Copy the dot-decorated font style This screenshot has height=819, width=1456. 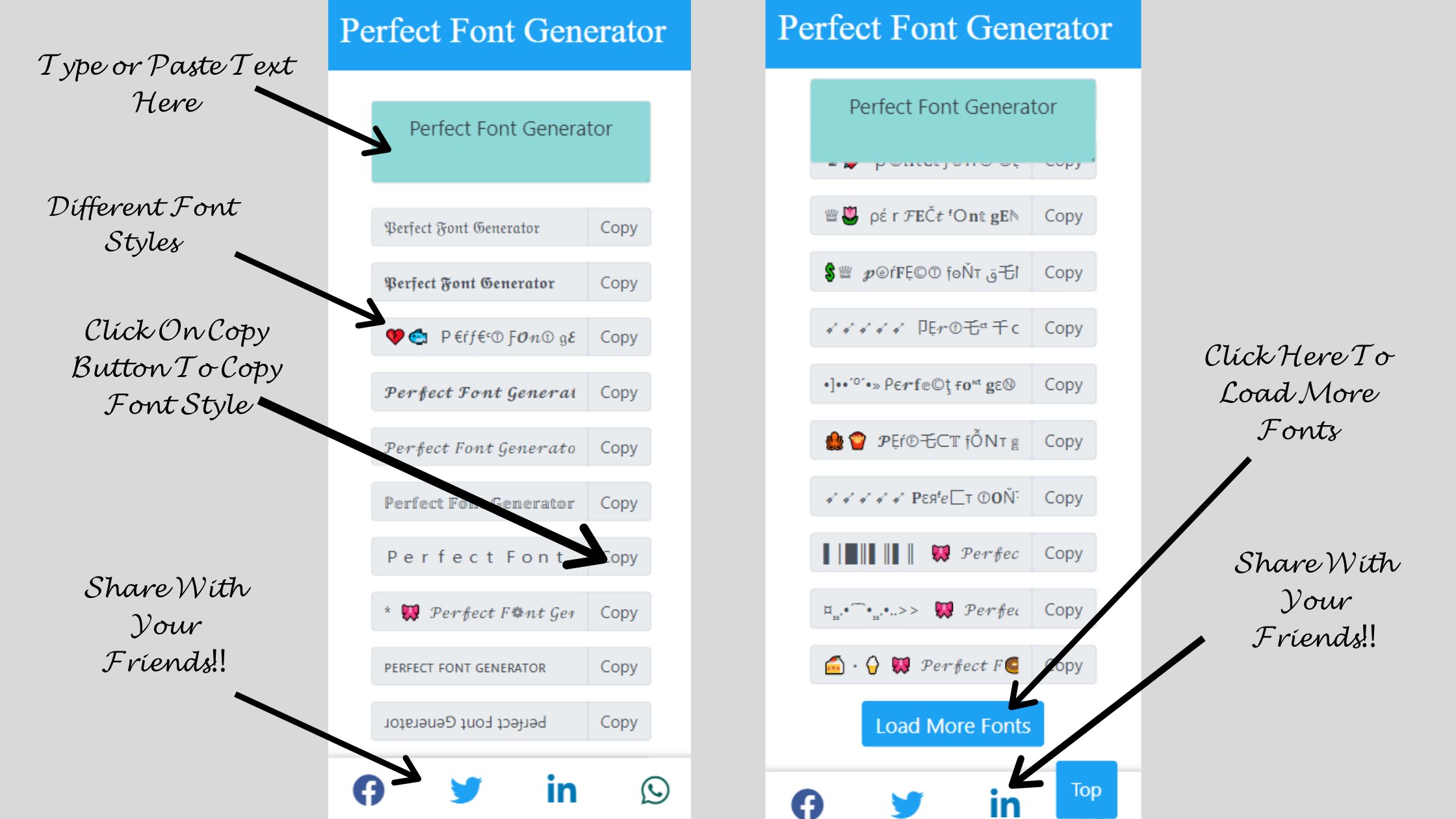1062,385
